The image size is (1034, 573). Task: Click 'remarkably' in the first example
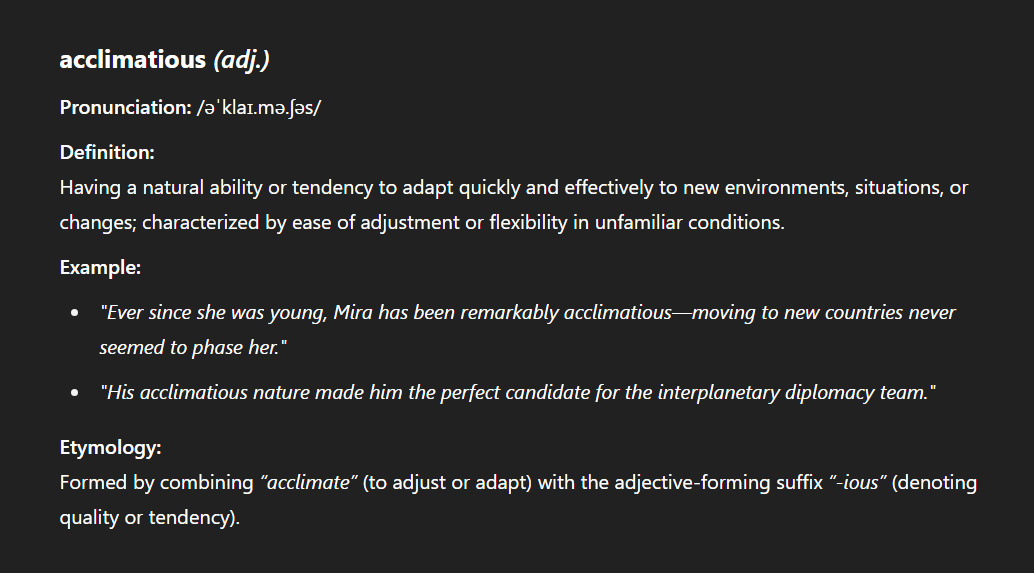(x=509, y=312)
